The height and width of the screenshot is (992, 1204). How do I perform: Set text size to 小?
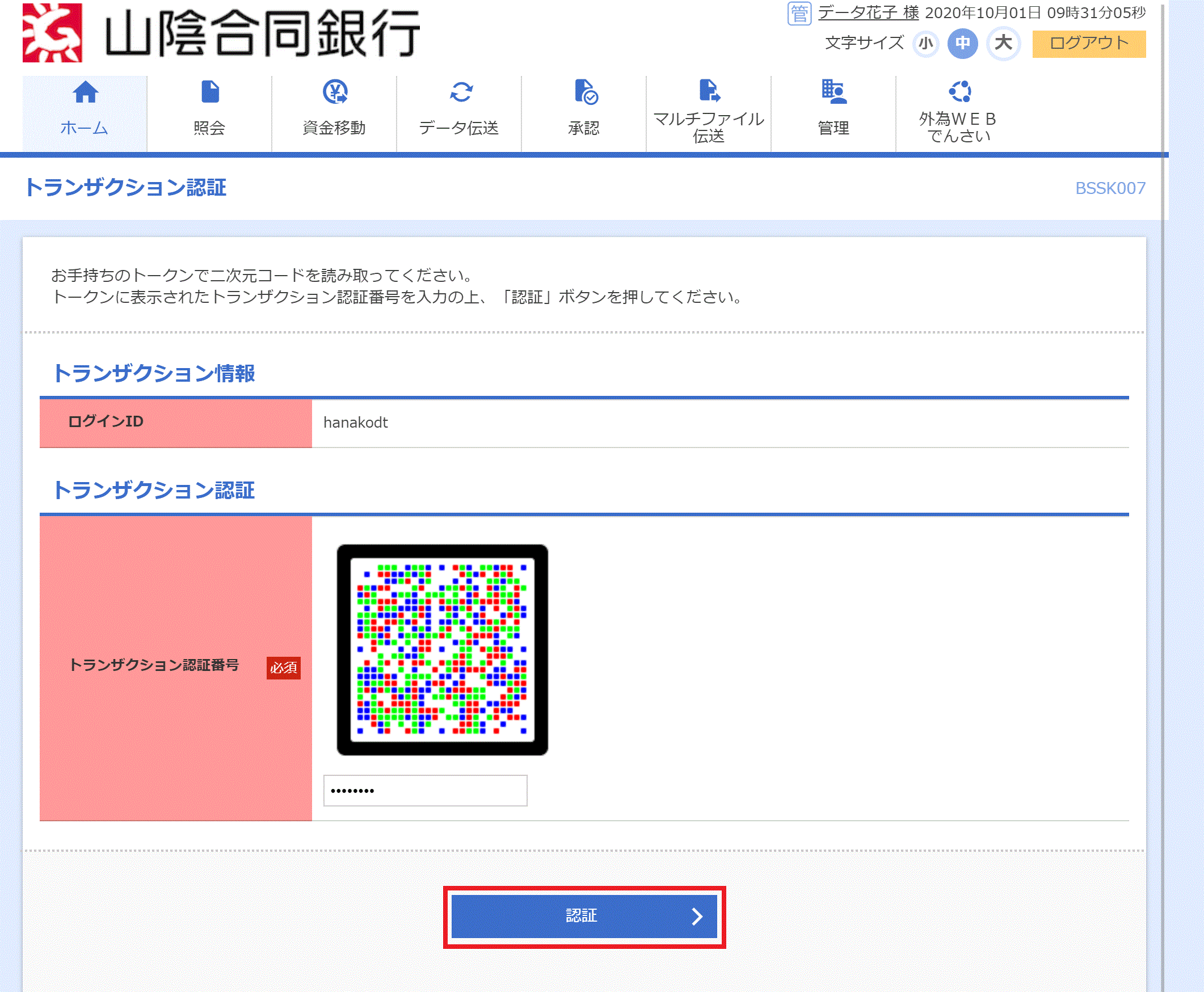[x=926, y=44]
